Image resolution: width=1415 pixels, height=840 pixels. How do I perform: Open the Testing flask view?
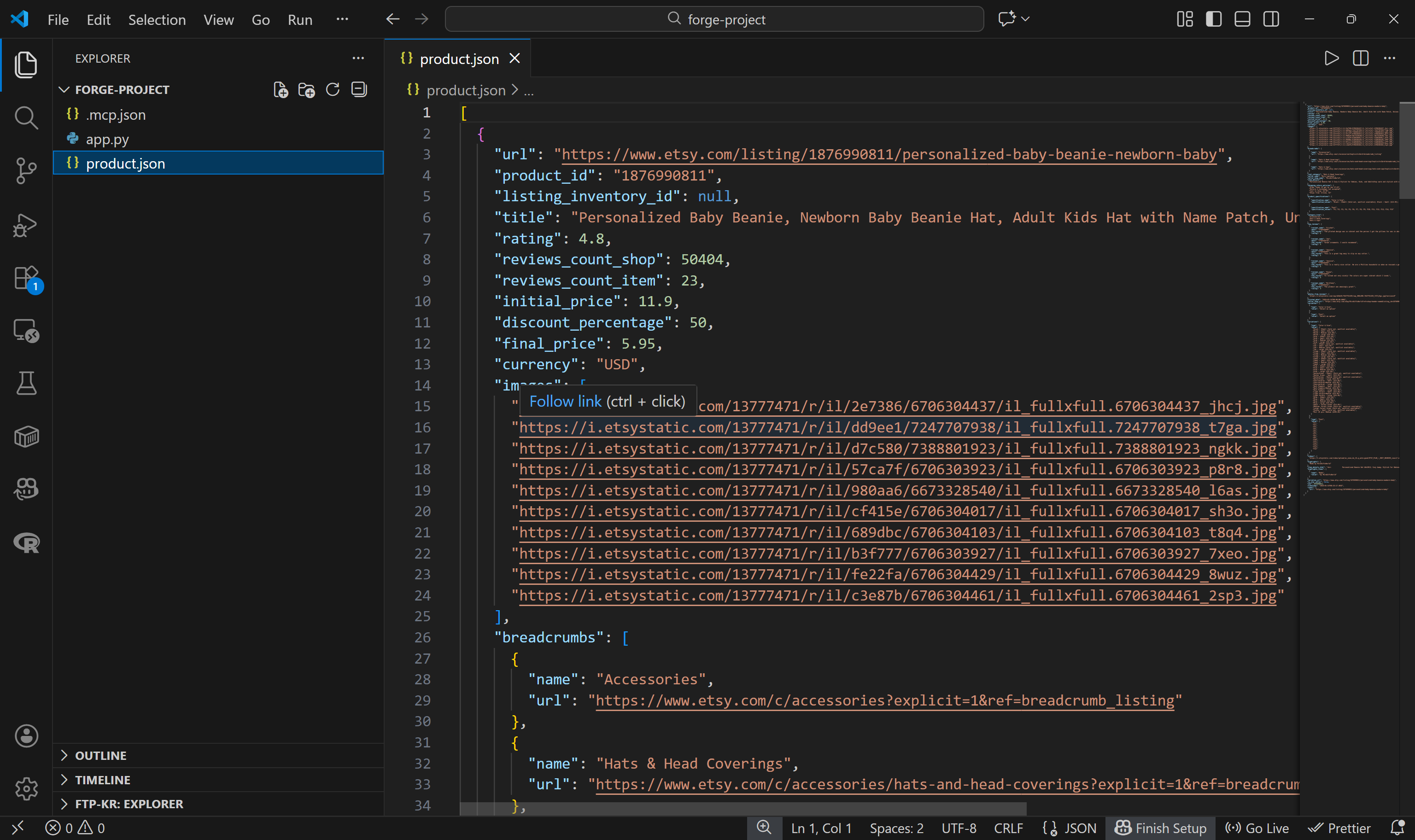26,383
